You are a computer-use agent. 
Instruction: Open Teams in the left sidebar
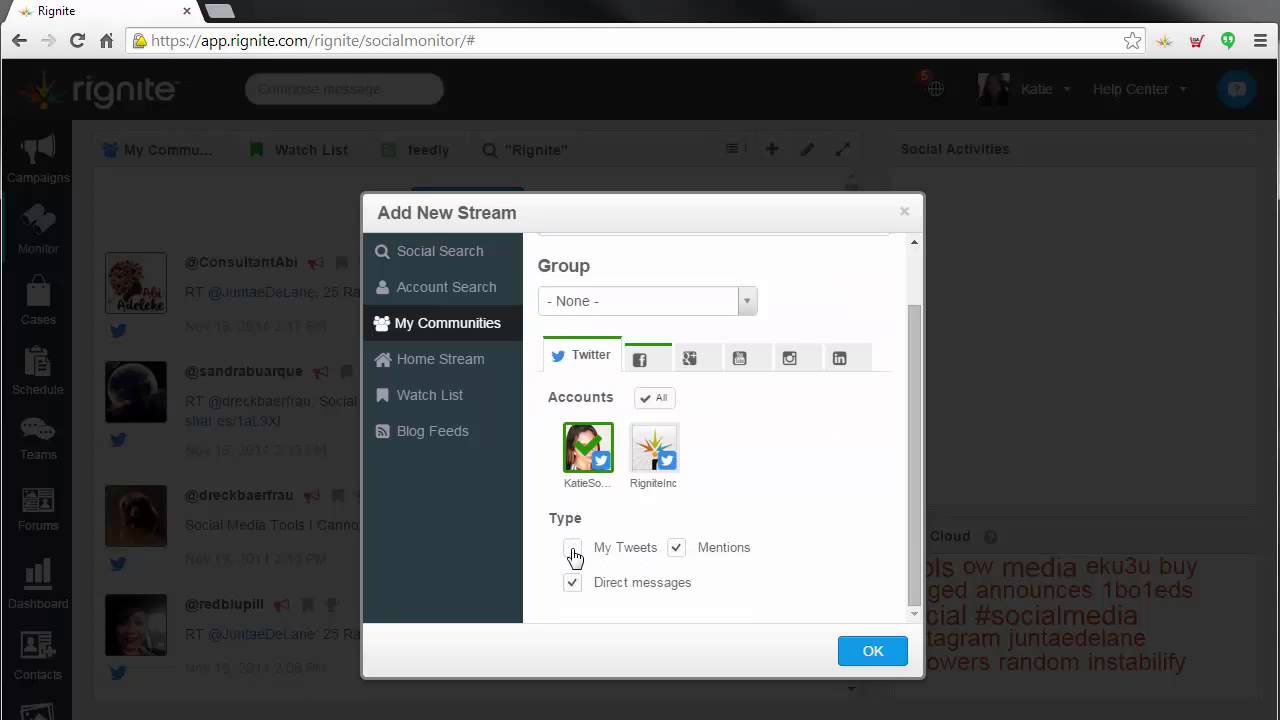coord(38,438)
